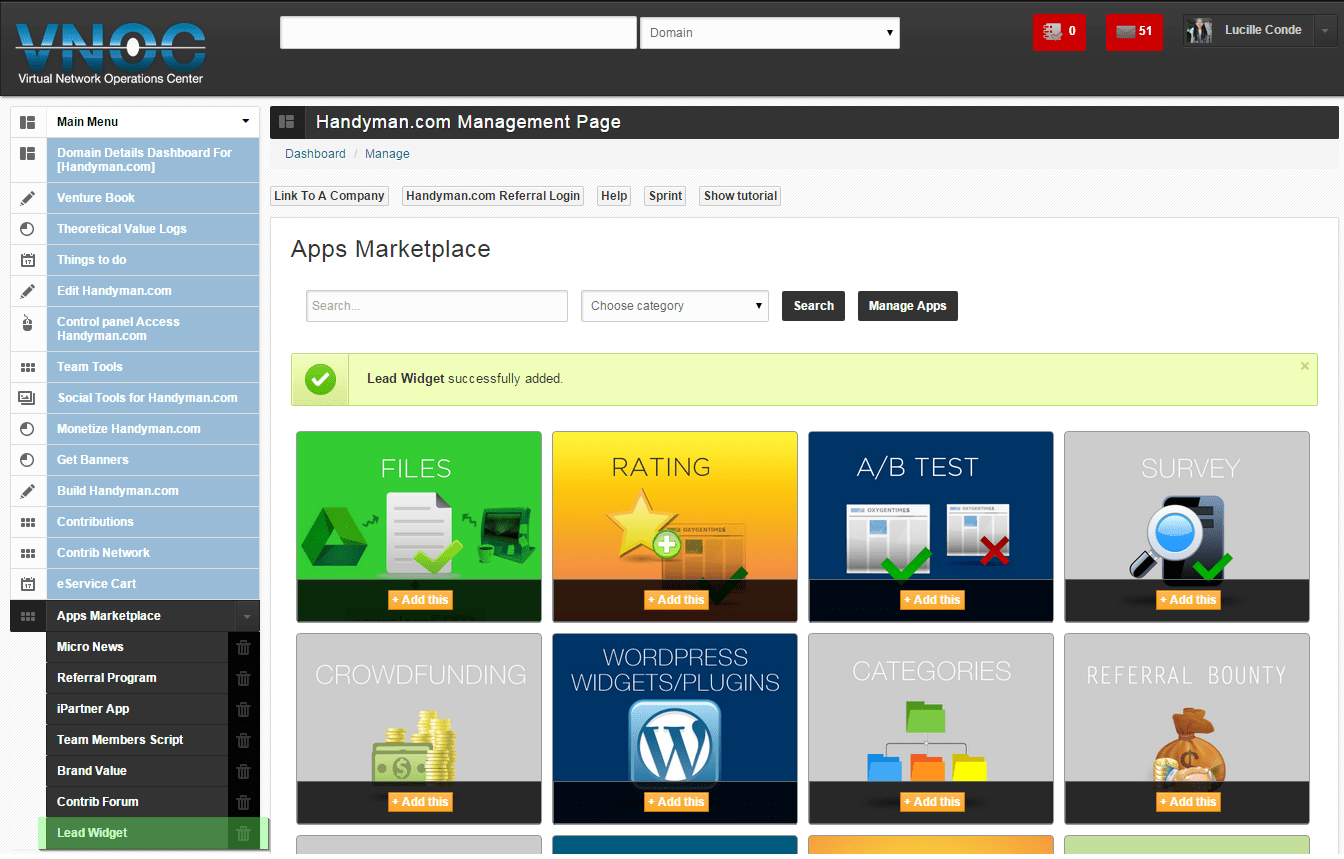The image size is (1344, 859).
Task: Expand the Main Menu dropdown arrow
Action: (246, 122)
